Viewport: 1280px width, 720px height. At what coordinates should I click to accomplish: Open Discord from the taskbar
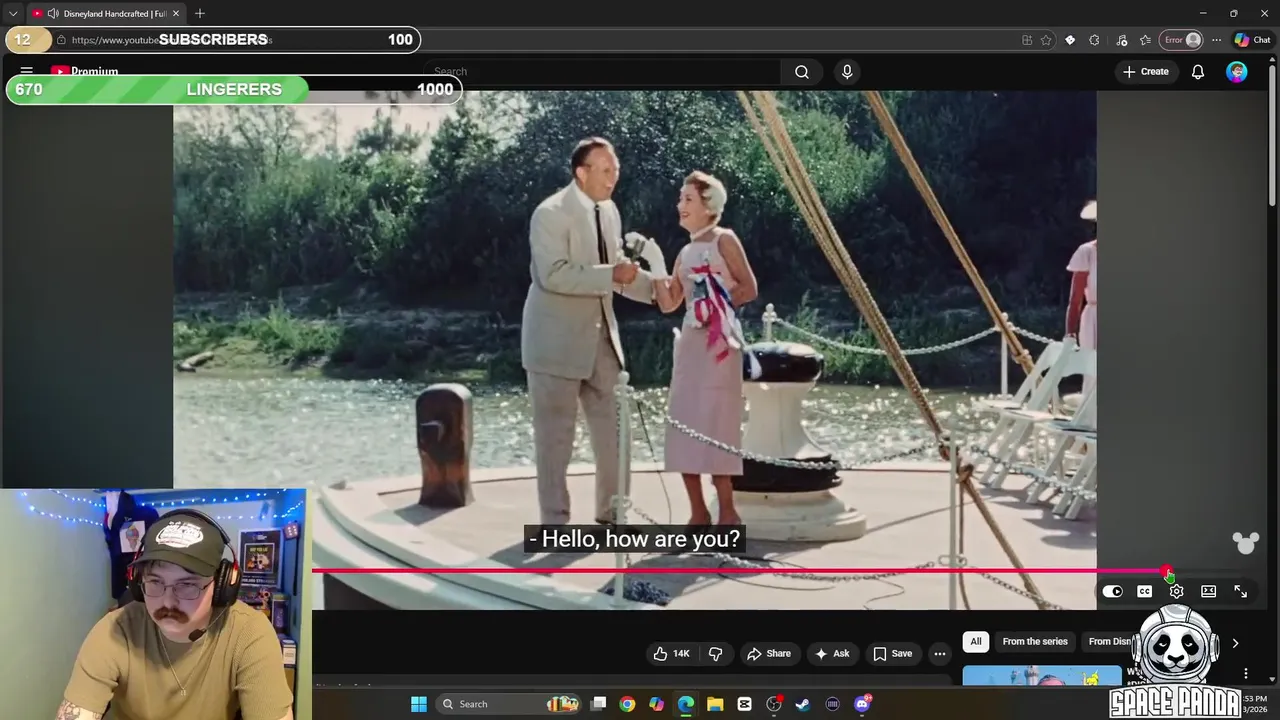click(862, 704)
